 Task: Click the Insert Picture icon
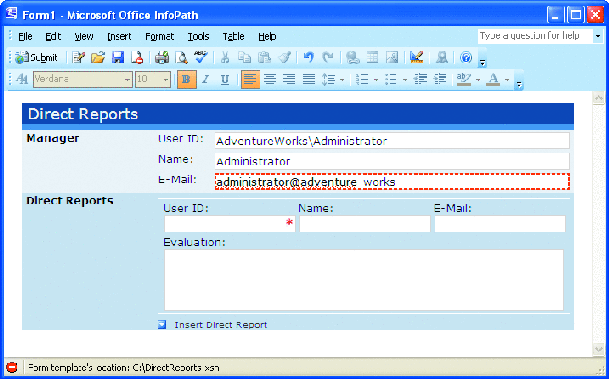392,58
